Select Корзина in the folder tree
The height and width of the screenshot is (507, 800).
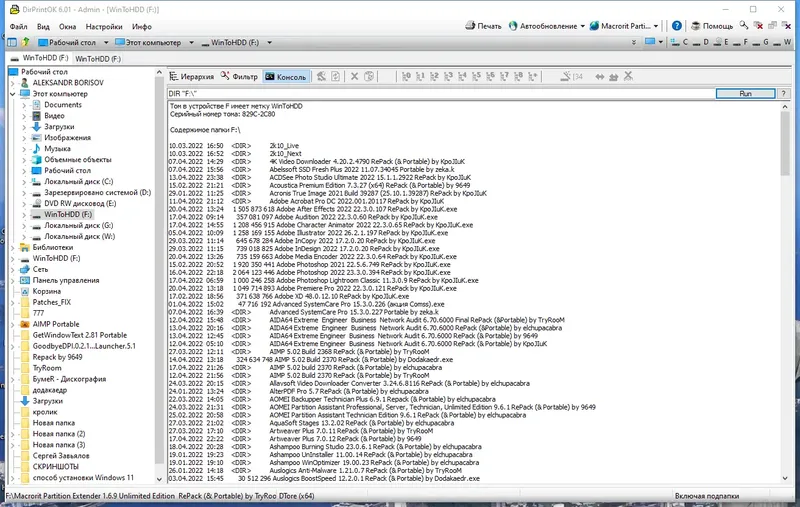pos(46,291)
